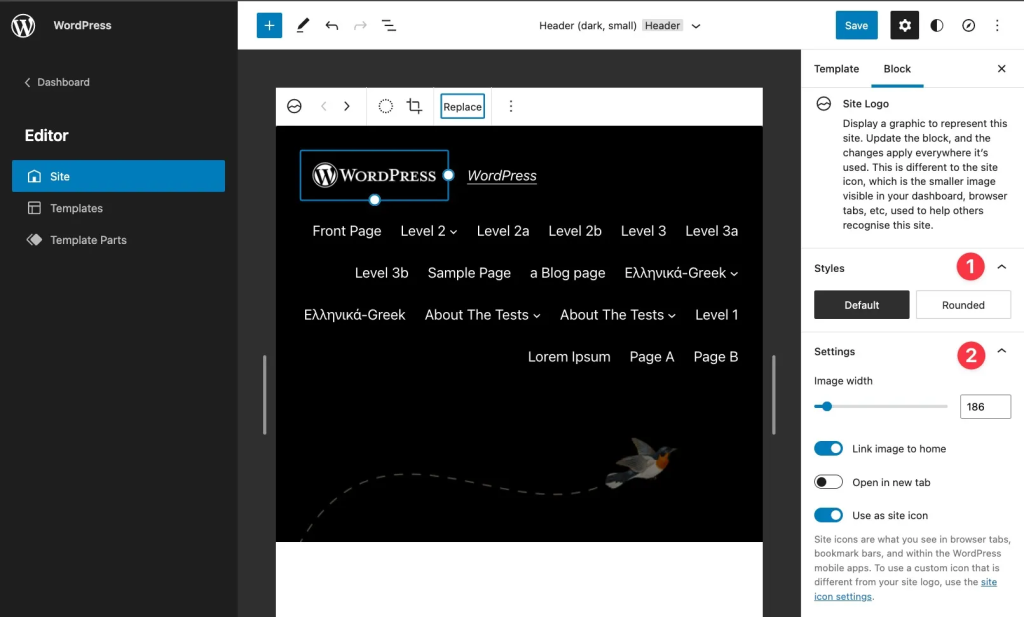Click the bottom resize handle of logo
Screen dimensions: 1024x617
click(x=374, y=200)
